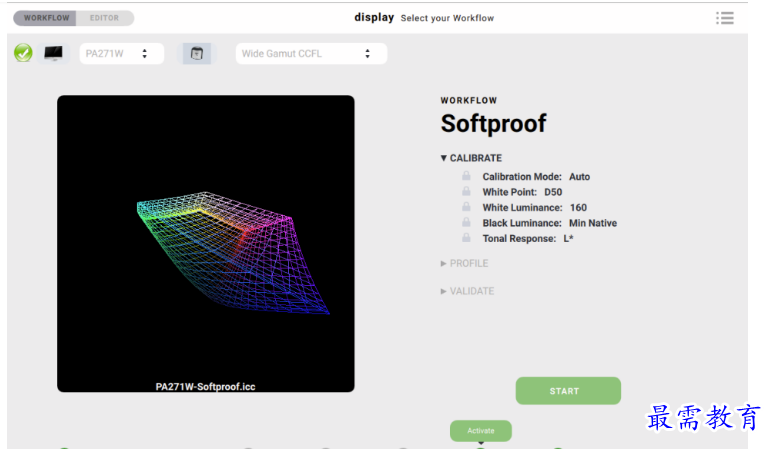Click the lock icon beside White Luminance

point(466,206)
